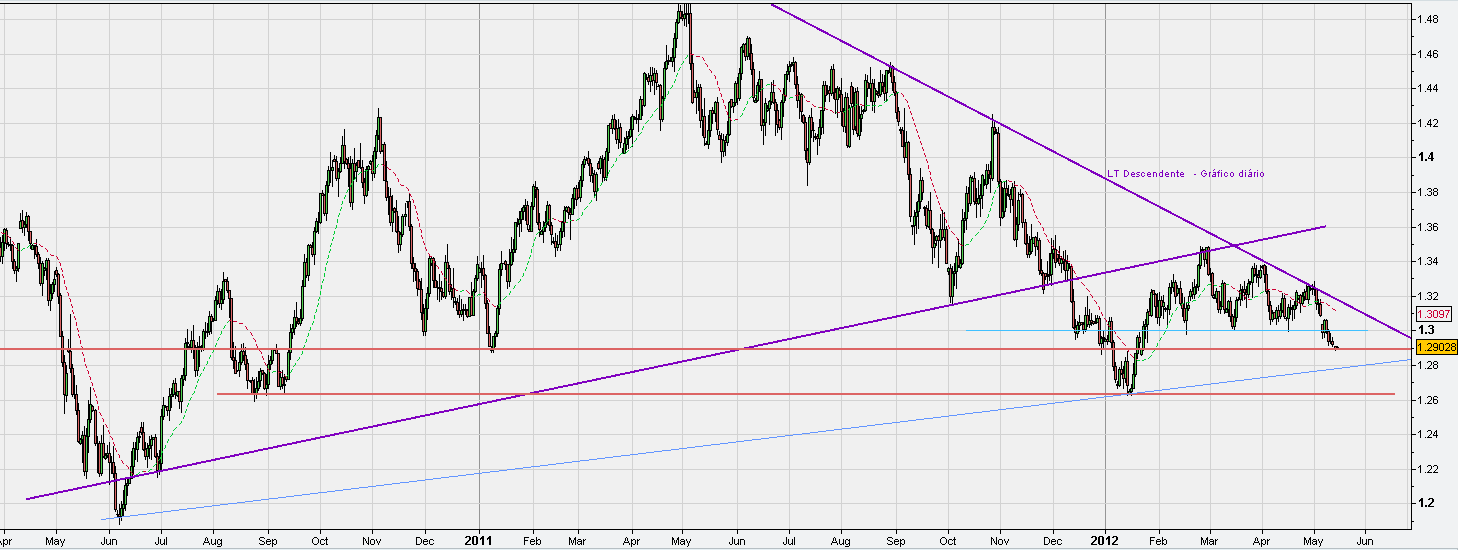Click the 'LT Descendente - Gráfico diário' annotation text

pos(1185,174)
